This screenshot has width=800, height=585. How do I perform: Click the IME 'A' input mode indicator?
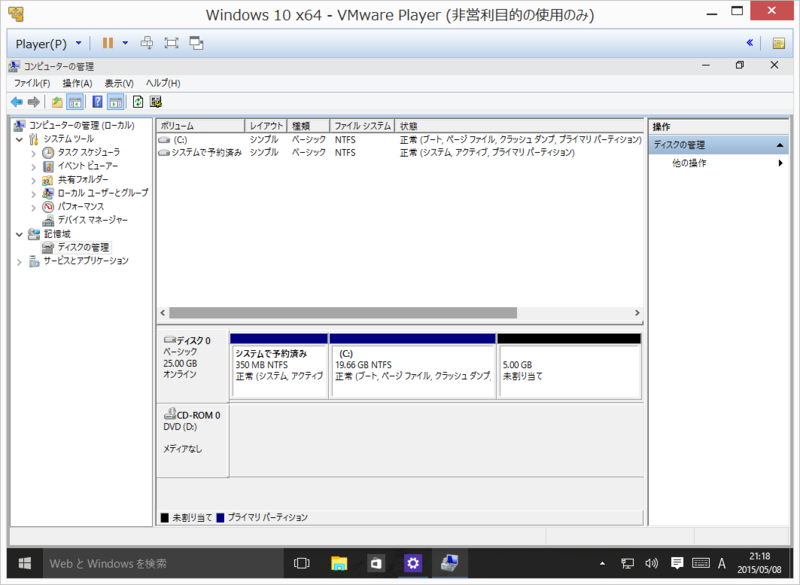[x=721, y=564]
